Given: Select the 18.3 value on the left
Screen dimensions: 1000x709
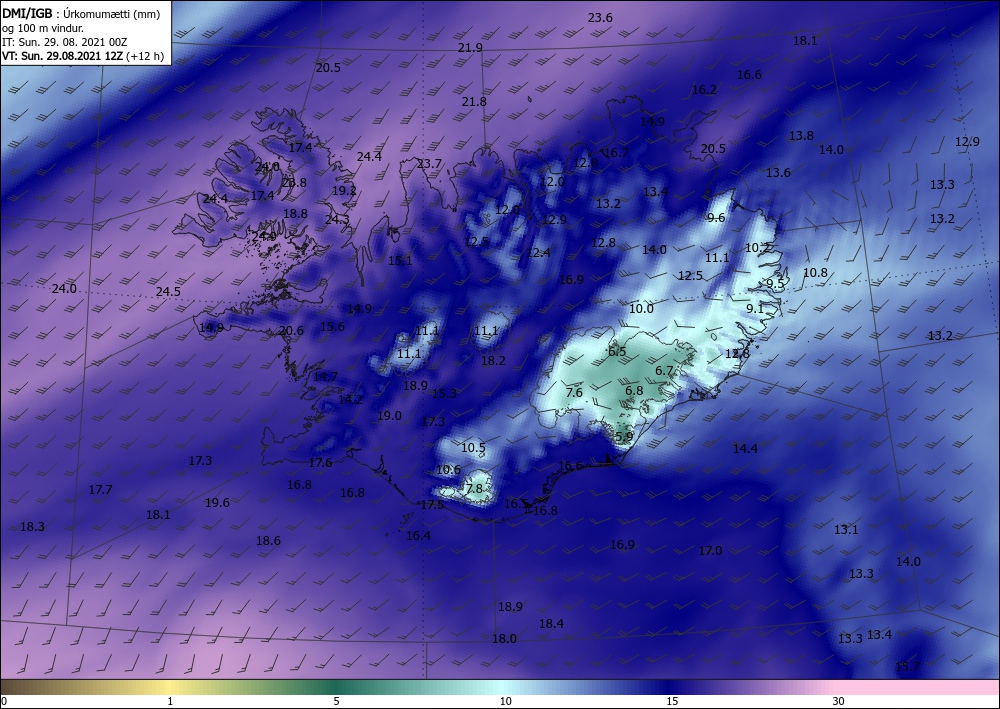Looking at the screenshot, I should click(x=33, y=527).
